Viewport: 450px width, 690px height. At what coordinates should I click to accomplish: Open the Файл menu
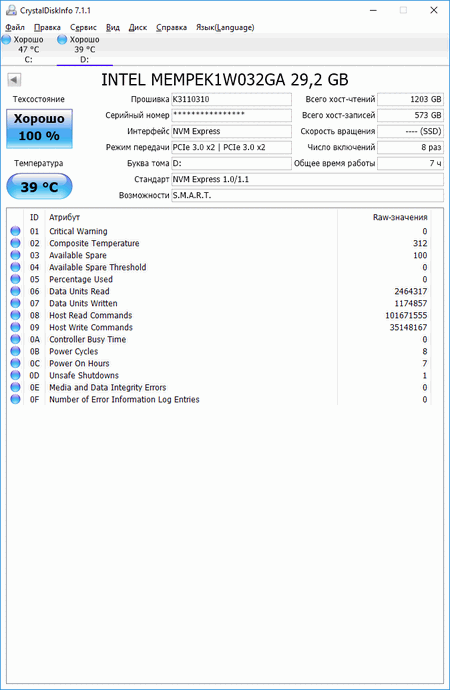(15, 27)
